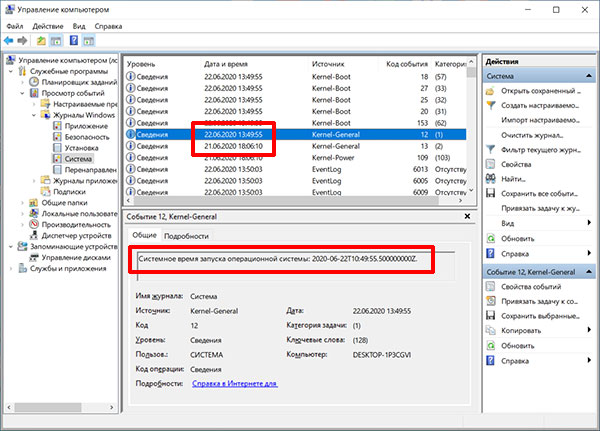Open the Действие menu

(x=48, y=26)
